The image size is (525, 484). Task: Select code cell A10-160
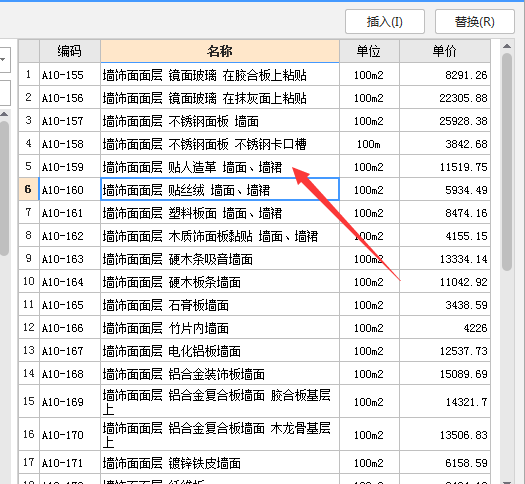pyautogui.click(x=70, y=190)
